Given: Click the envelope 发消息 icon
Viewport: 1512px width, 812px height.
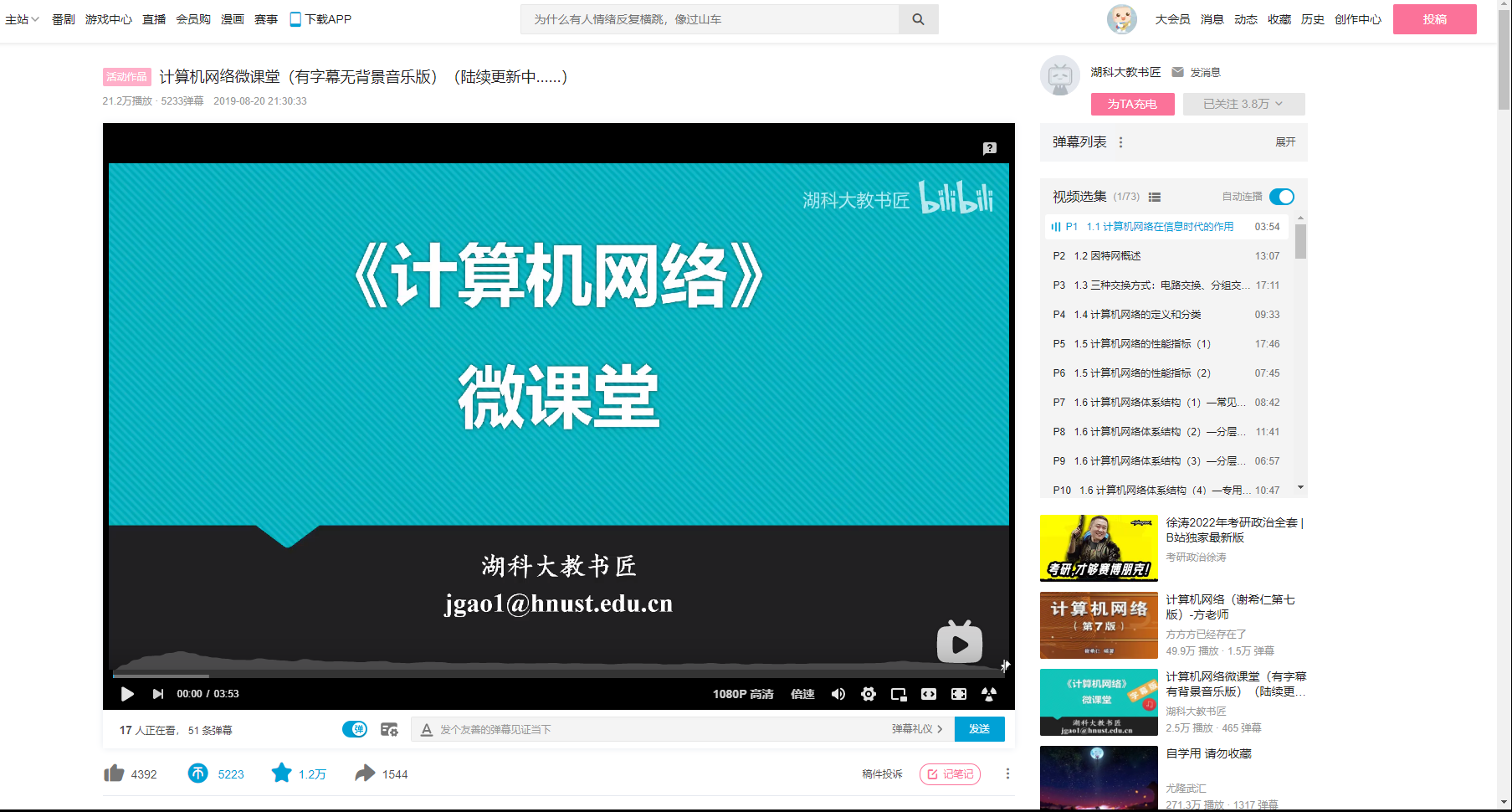Looking at the screenshot, I should tap(1177, 72).
